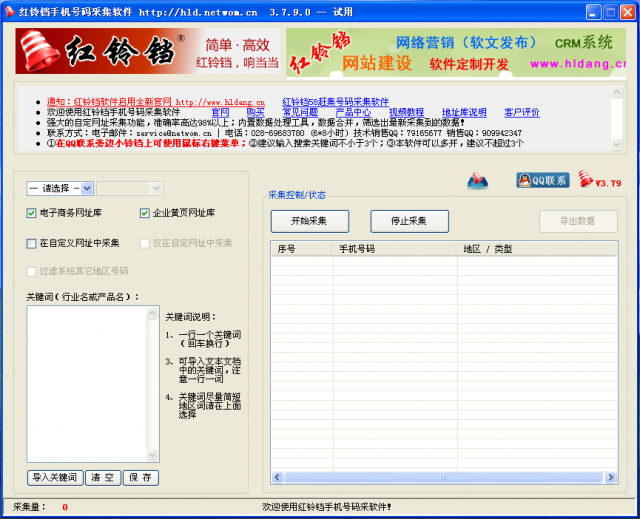Clear keywords with 清空 button
640x519 pixels.
(103, 478)
